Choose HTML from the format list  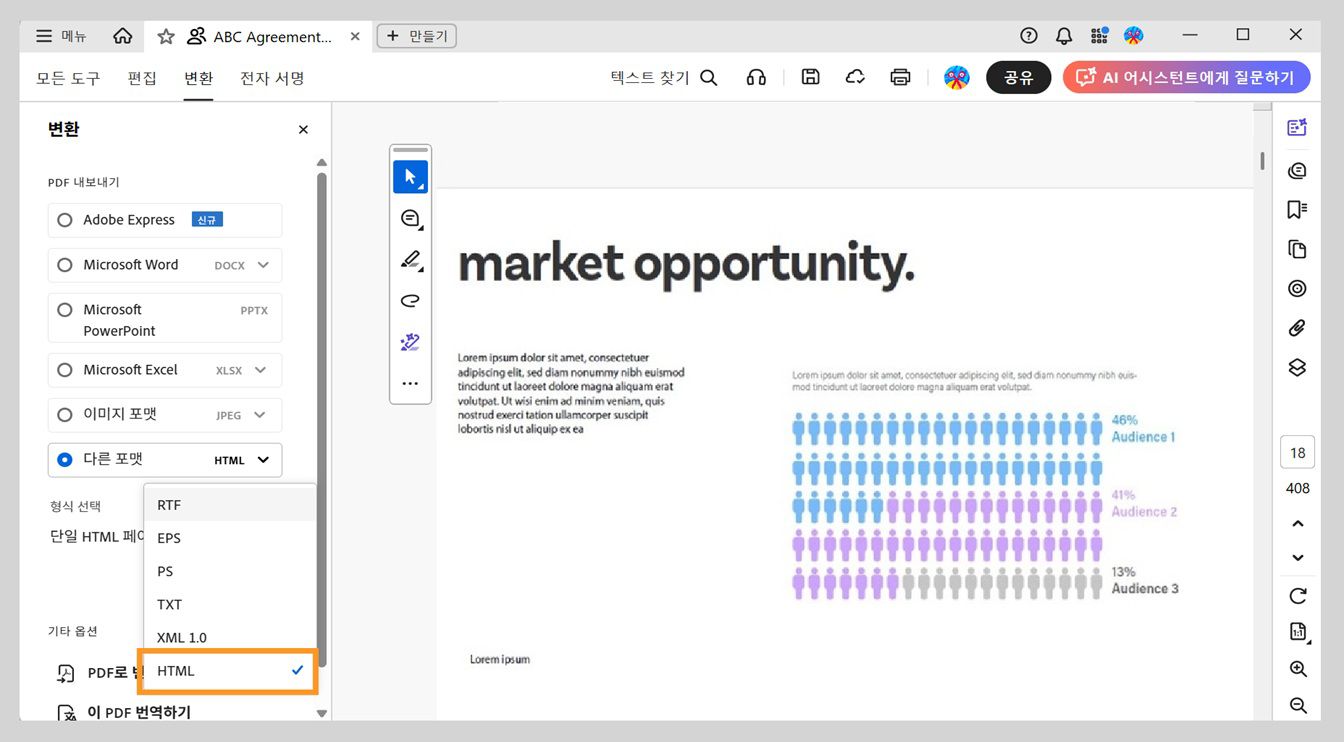230,671
